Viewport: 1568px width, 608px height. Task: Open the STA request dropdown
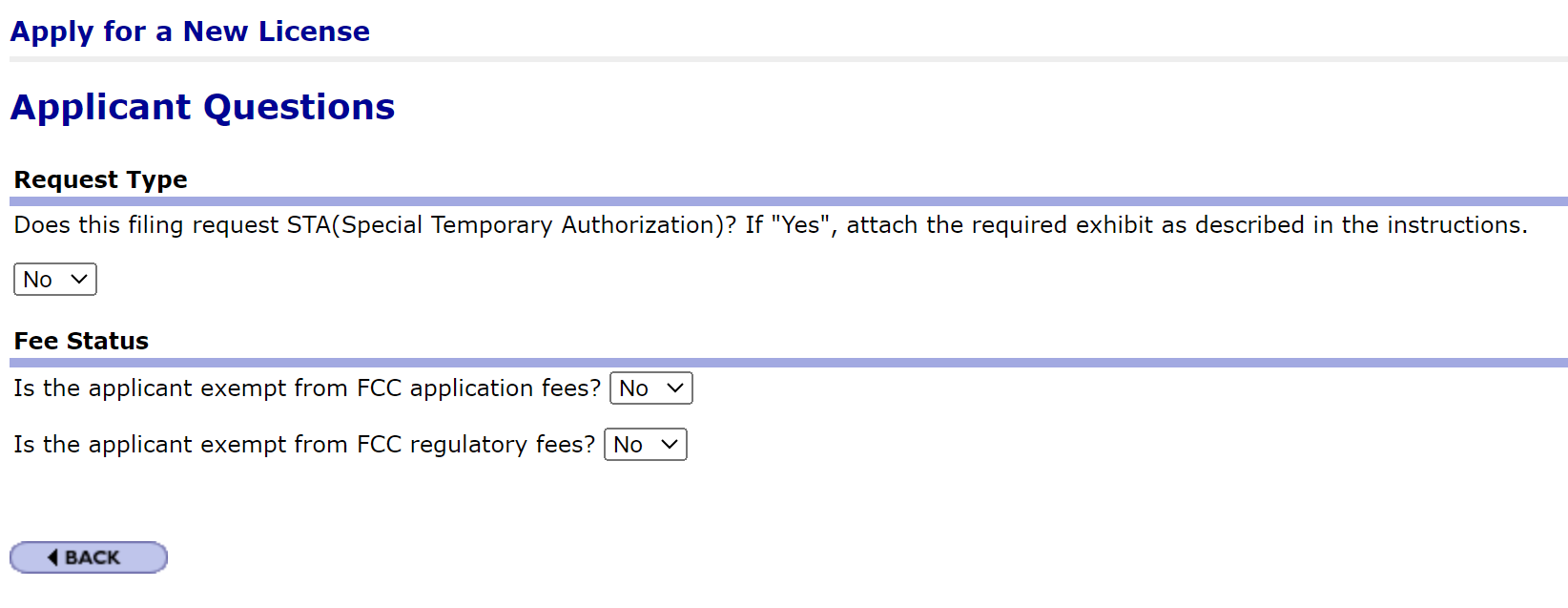(55, 280)
